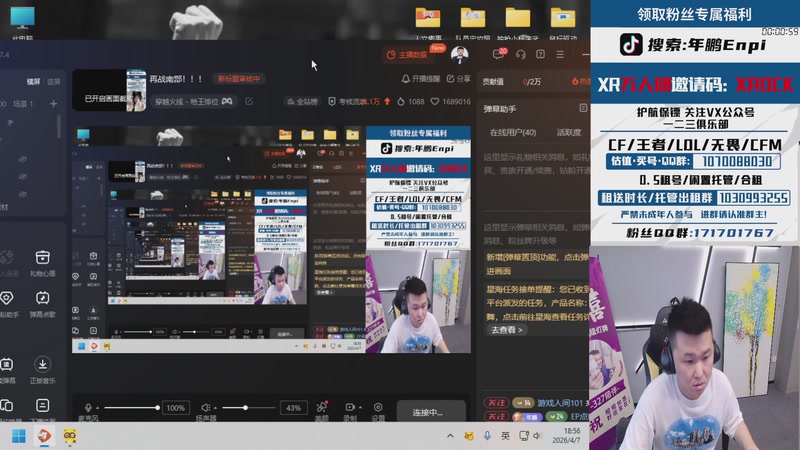The image size is (800, 450).
Task: Open the 礼物心愿 gift wish tool
Action: click(42, 263)
